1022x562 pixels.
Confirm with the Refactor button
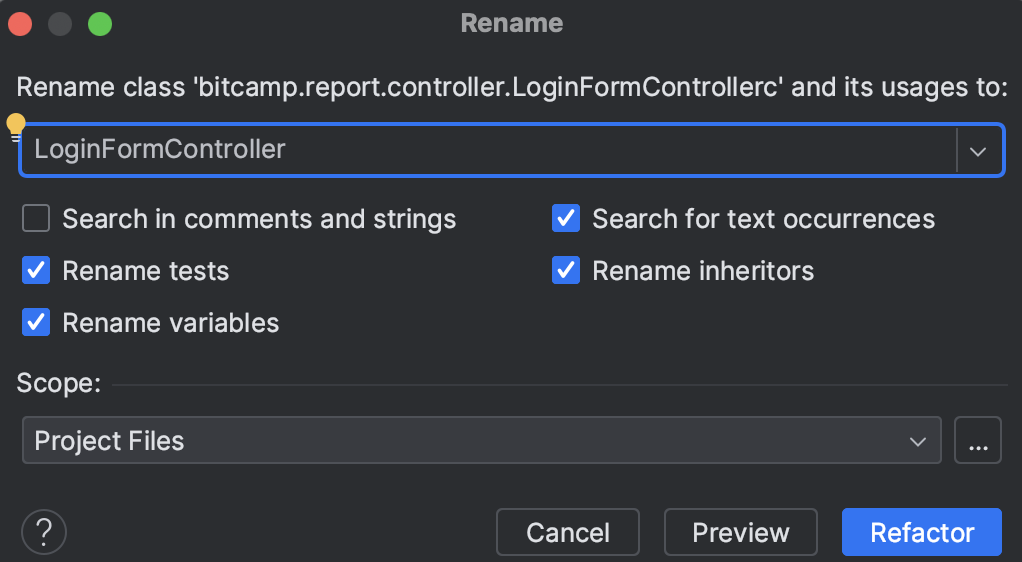point(921,533)
